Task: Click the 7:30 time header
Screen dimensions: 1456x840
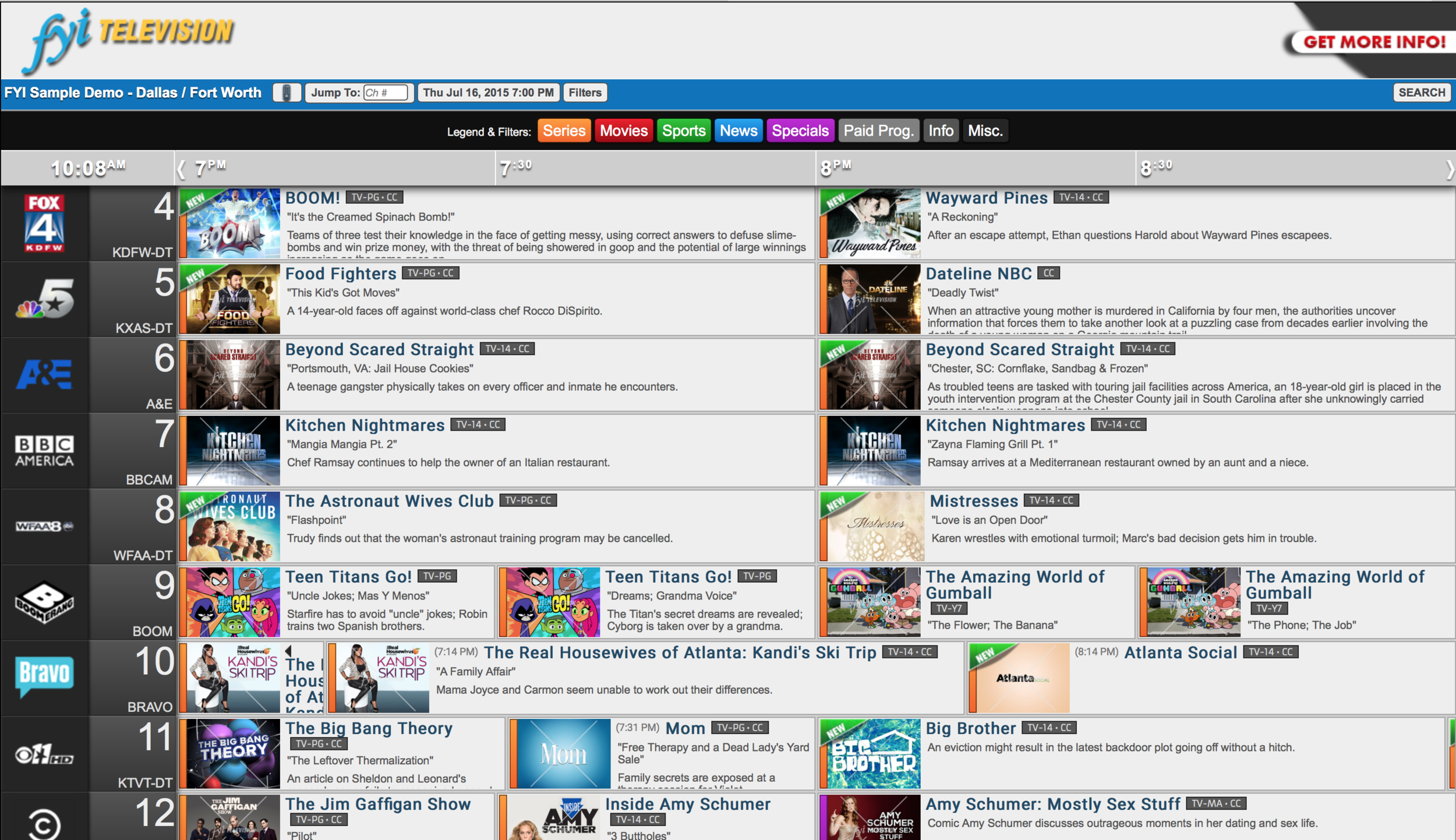Action: (515, 168)
